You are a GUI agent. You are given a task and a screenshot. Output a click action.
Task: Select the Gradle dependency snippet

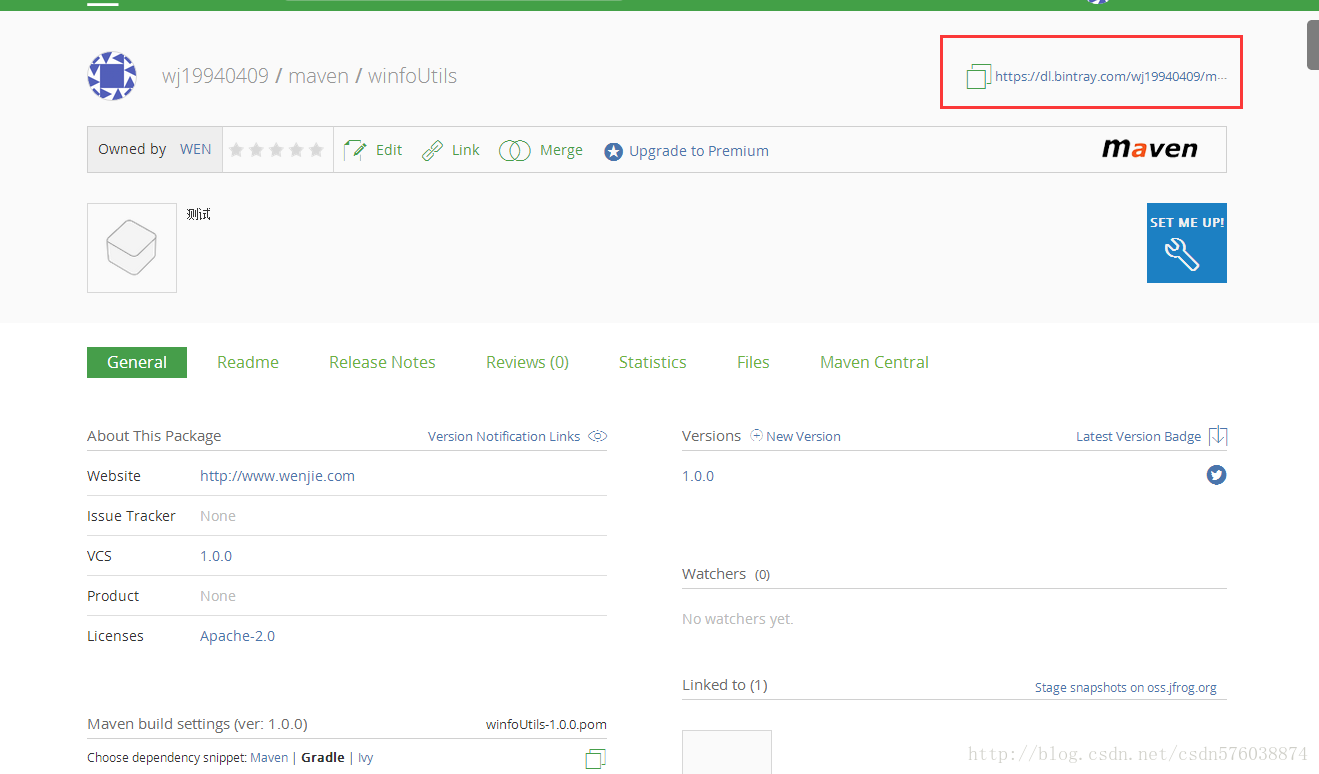pos(323,758)
